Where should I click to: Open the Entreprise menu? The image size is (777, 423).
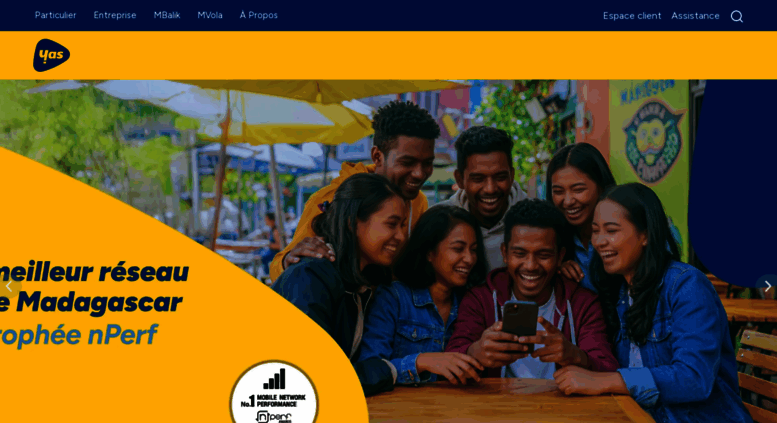(115, 15)
